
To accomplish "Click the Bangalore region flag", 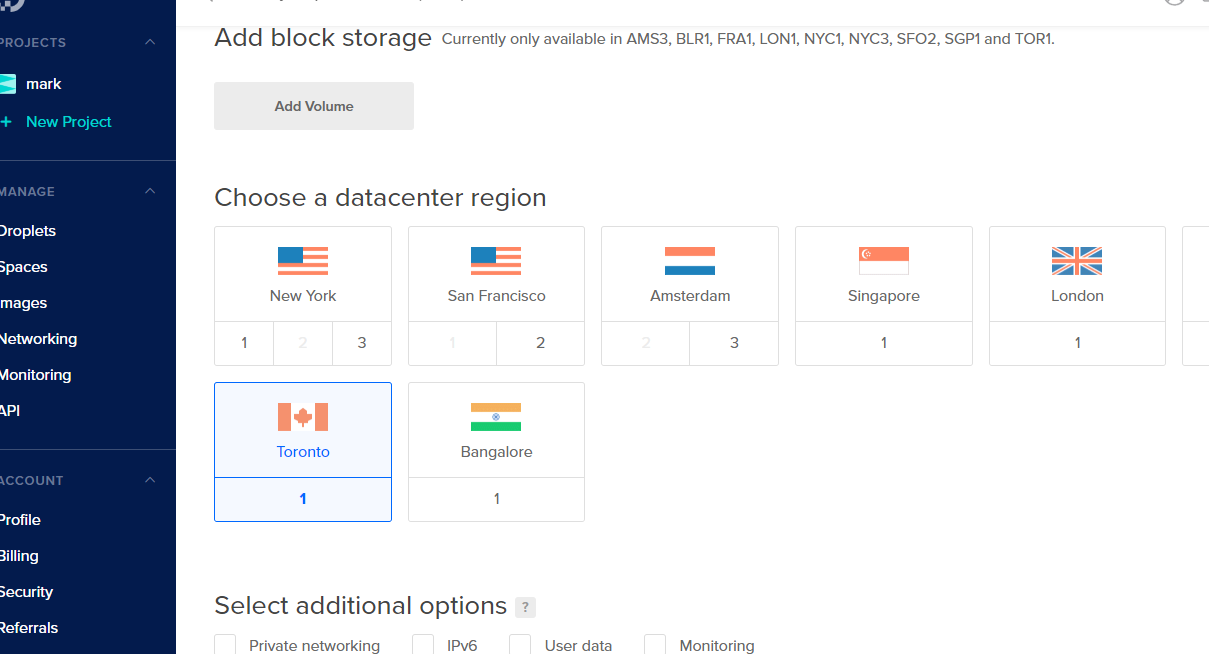I will (495, 416).
